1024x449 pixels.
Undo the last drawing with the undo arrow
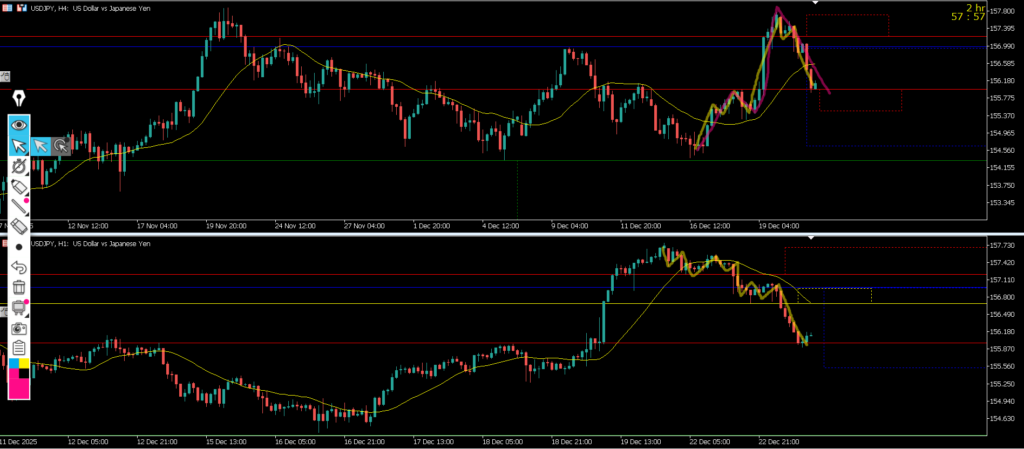coord(19,268)
